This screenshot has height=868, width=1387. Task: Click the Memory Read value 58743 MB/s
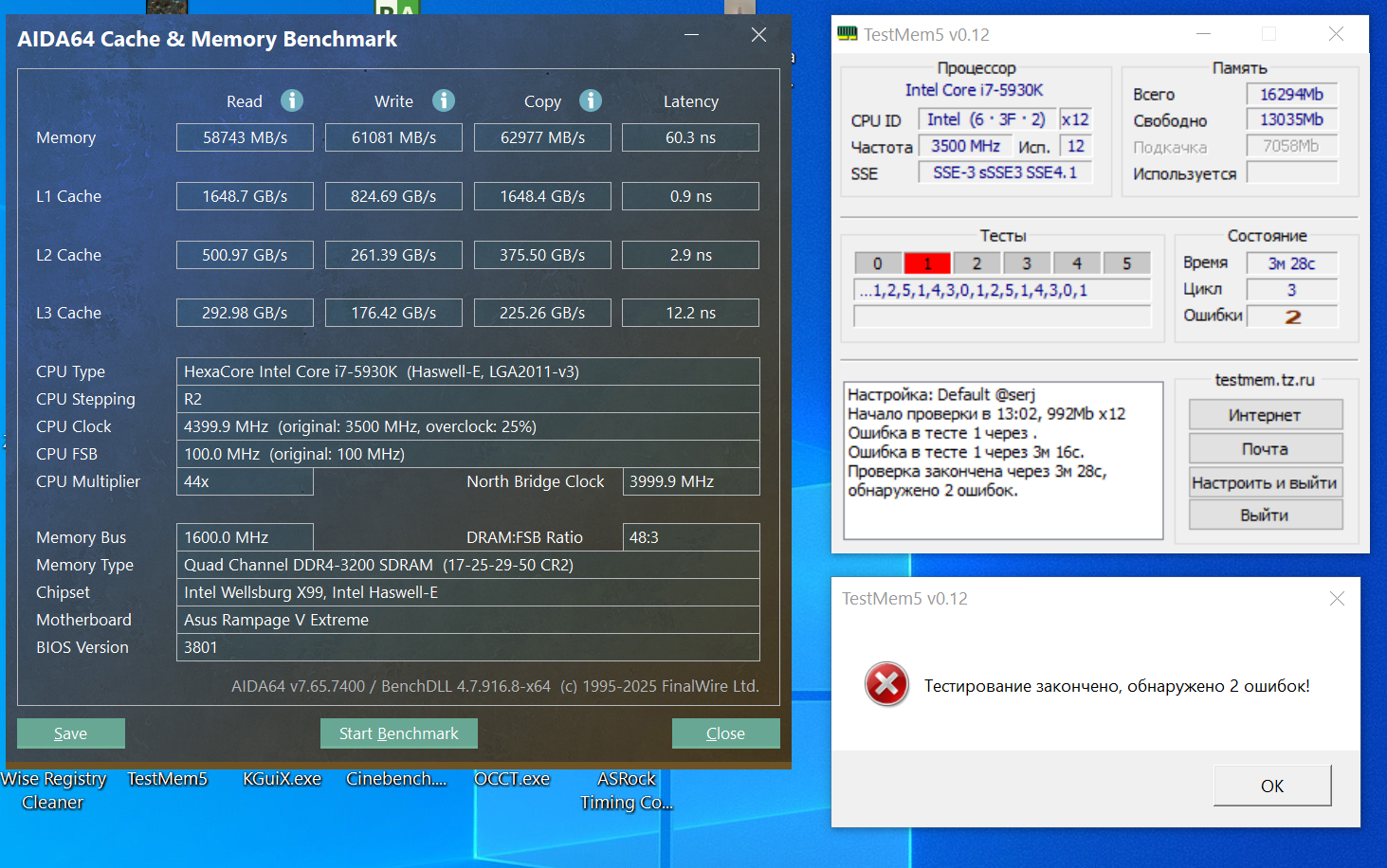[x=245, y=137]
